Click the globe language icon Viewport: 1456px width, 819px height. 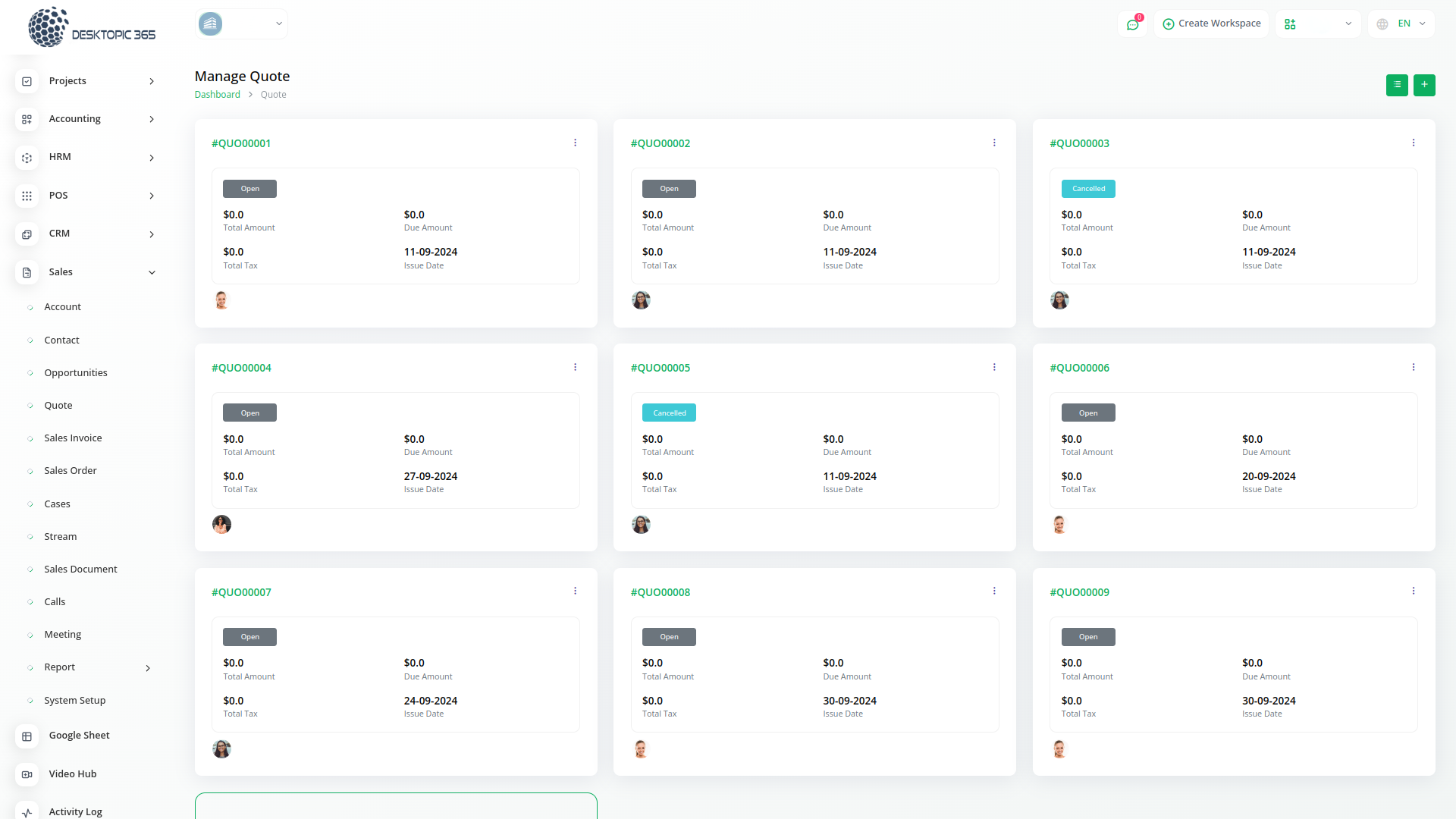click(x=1382, y=24)
